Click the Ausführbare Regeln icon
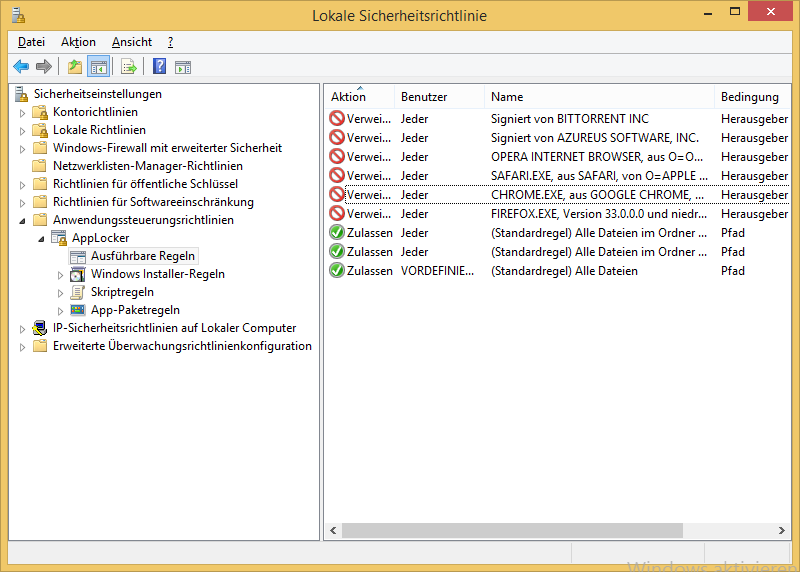The height and width of the screenshot is (572, 800). pos(78,257)
